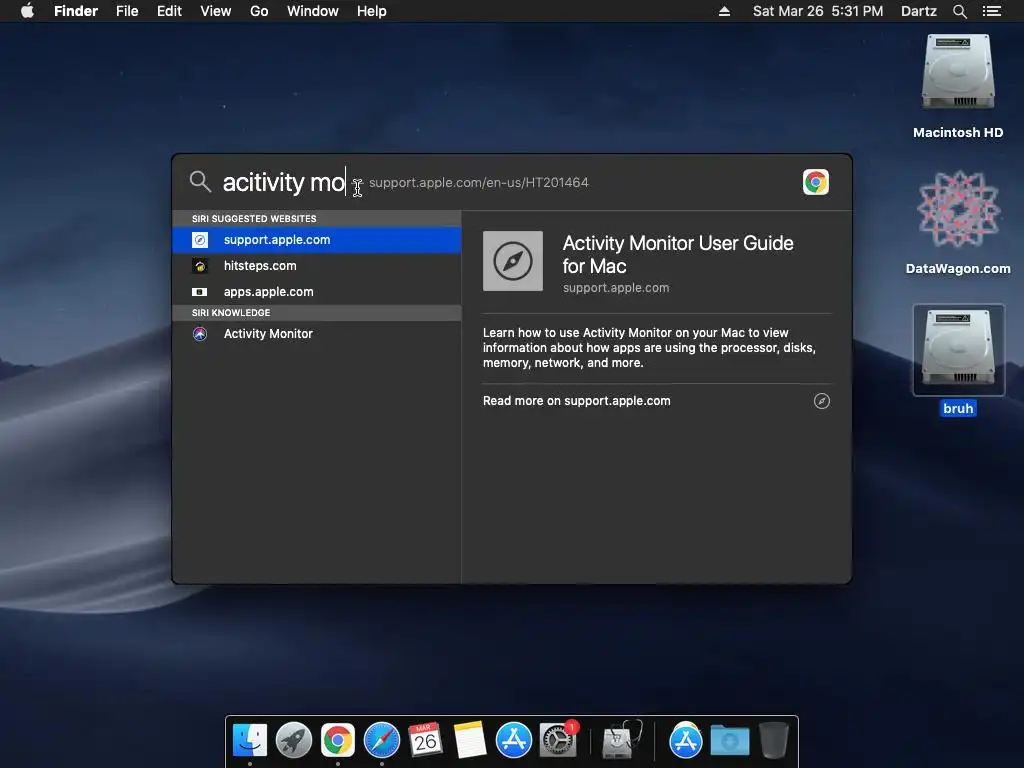Open Calendar showing Mar 26 in Dock

coord(426,740)
